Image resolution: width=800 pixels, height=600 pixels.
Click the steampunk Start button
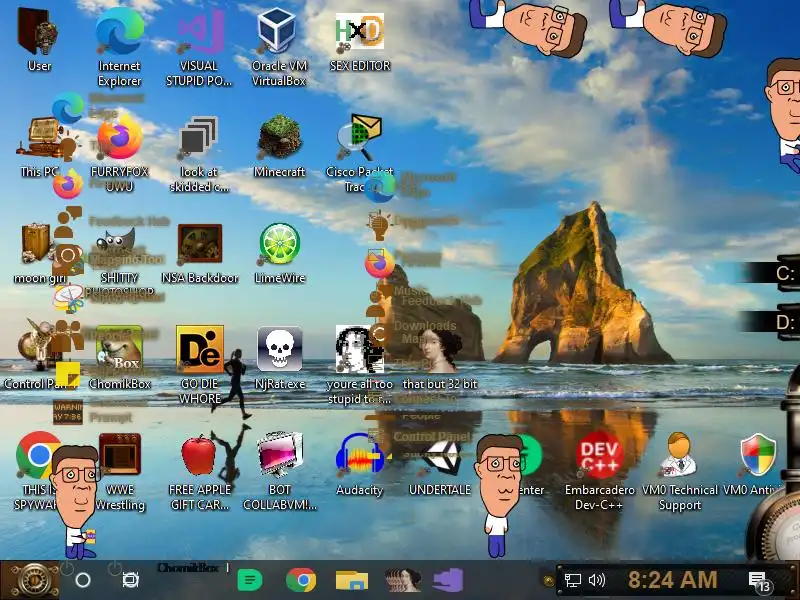[34, 581]
